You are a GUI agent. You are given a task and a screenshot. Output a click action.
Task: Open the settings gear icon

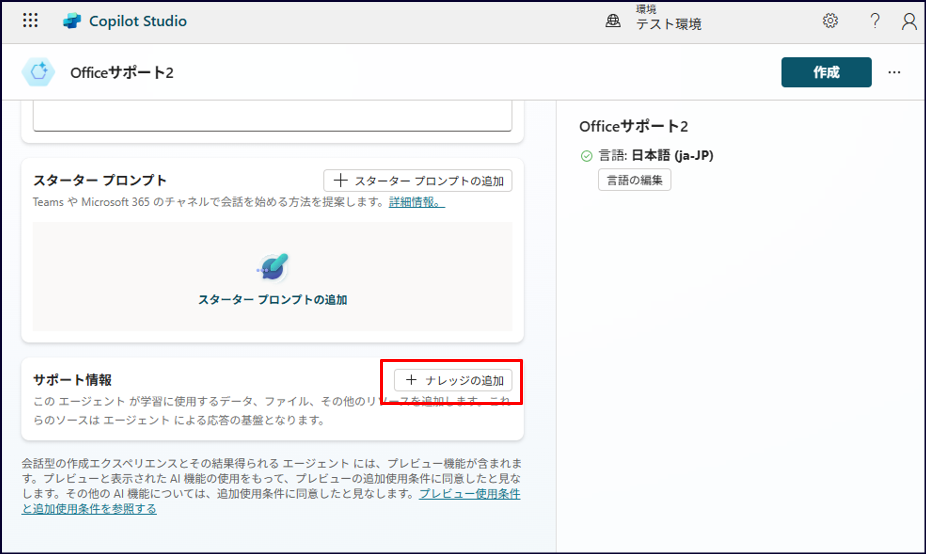830,21
